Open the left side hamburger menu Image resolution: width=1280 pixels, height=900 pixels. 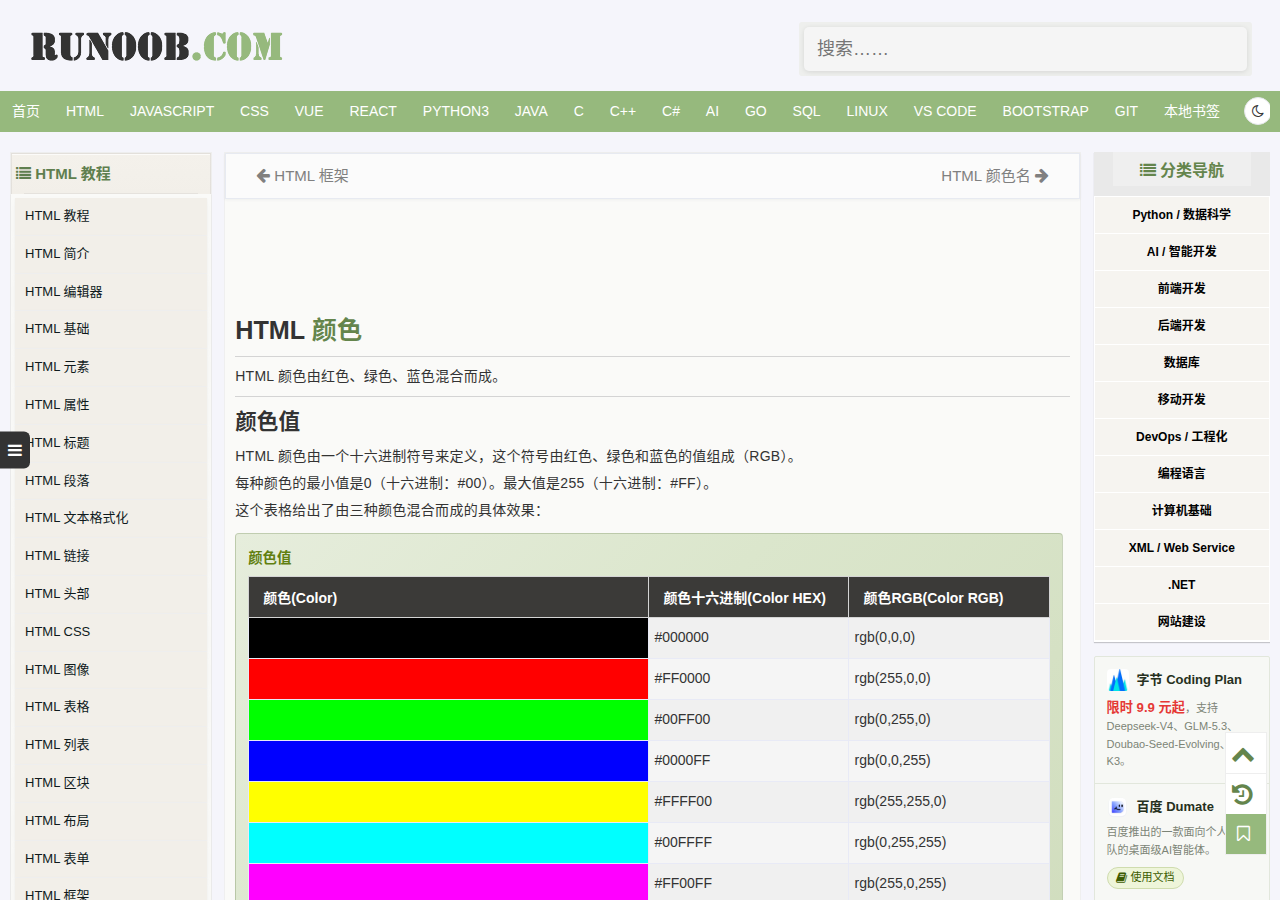[x=15, y=450]
